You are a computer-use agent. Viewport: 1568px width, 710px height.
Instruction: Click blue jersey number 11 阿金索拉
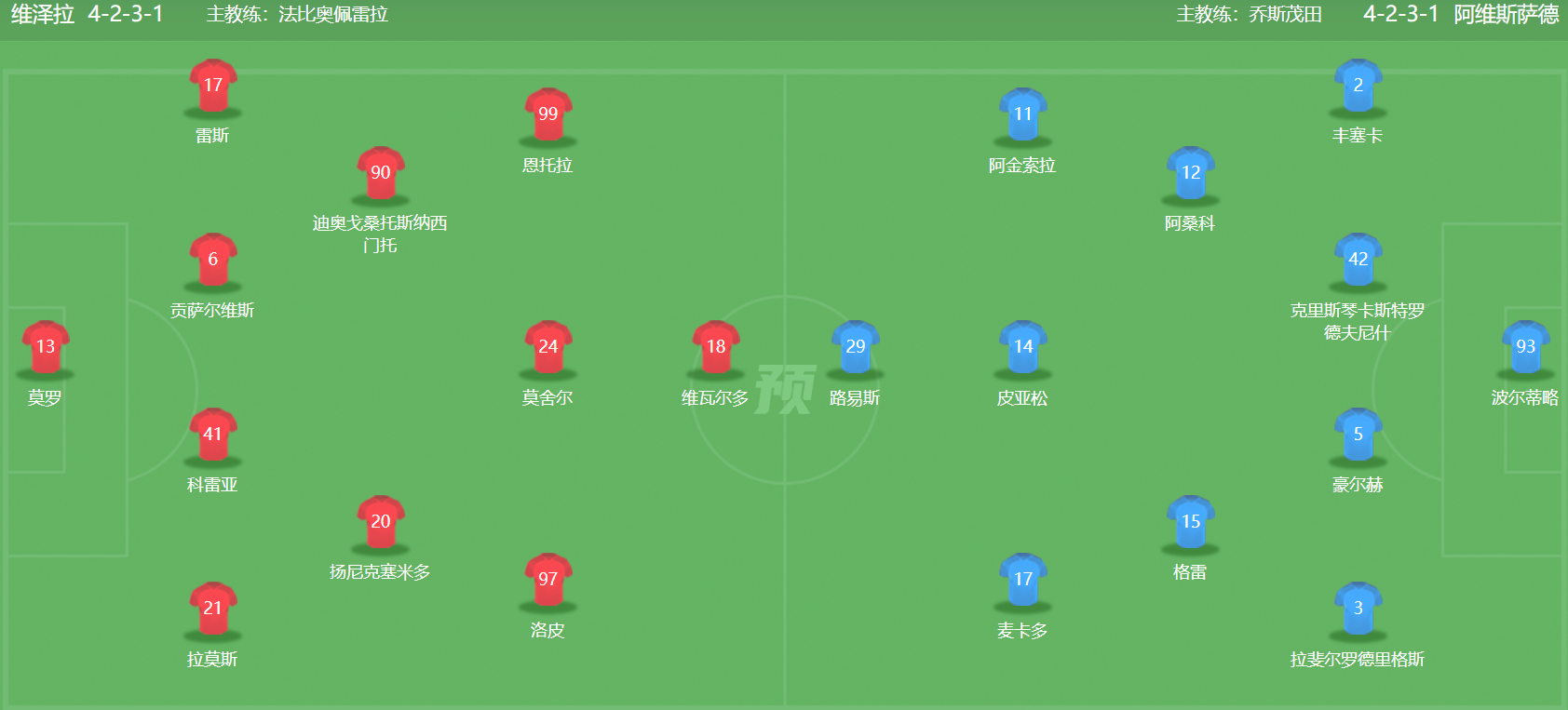(1022, 114)
